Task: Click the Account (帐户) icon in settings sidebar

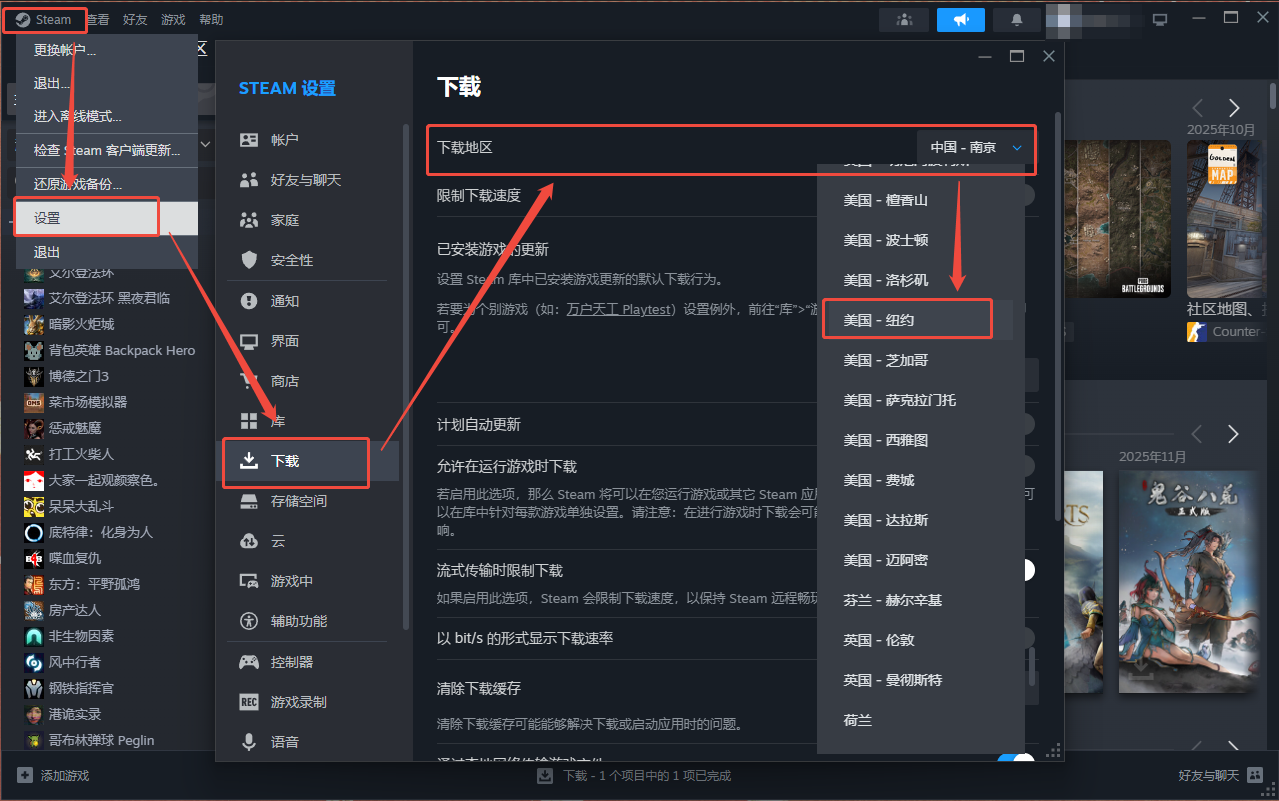Action: (249, 140)
